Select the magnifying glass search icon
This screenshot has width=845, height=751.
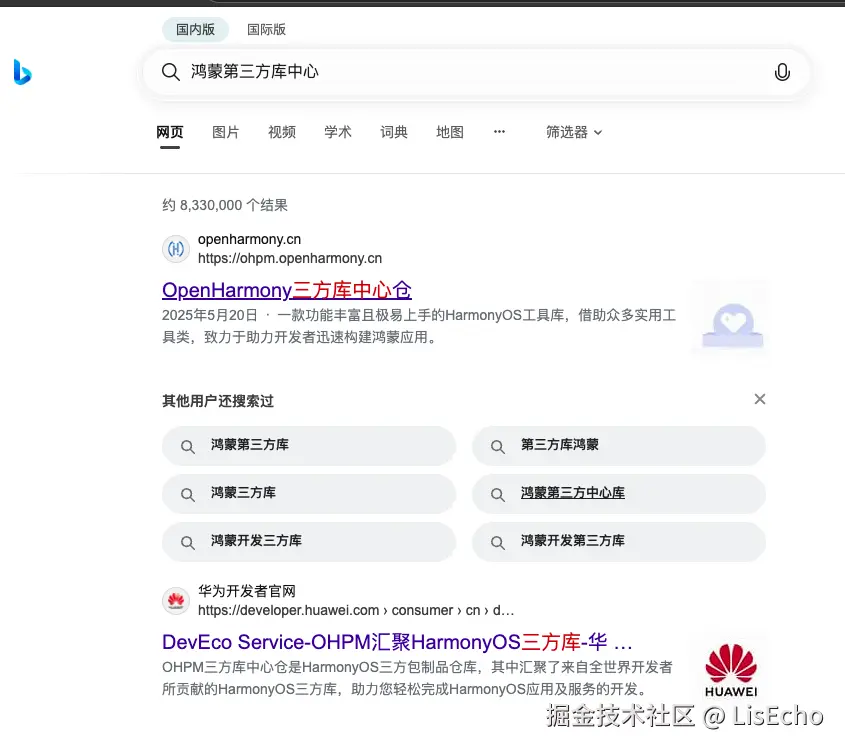pos(170,72)
